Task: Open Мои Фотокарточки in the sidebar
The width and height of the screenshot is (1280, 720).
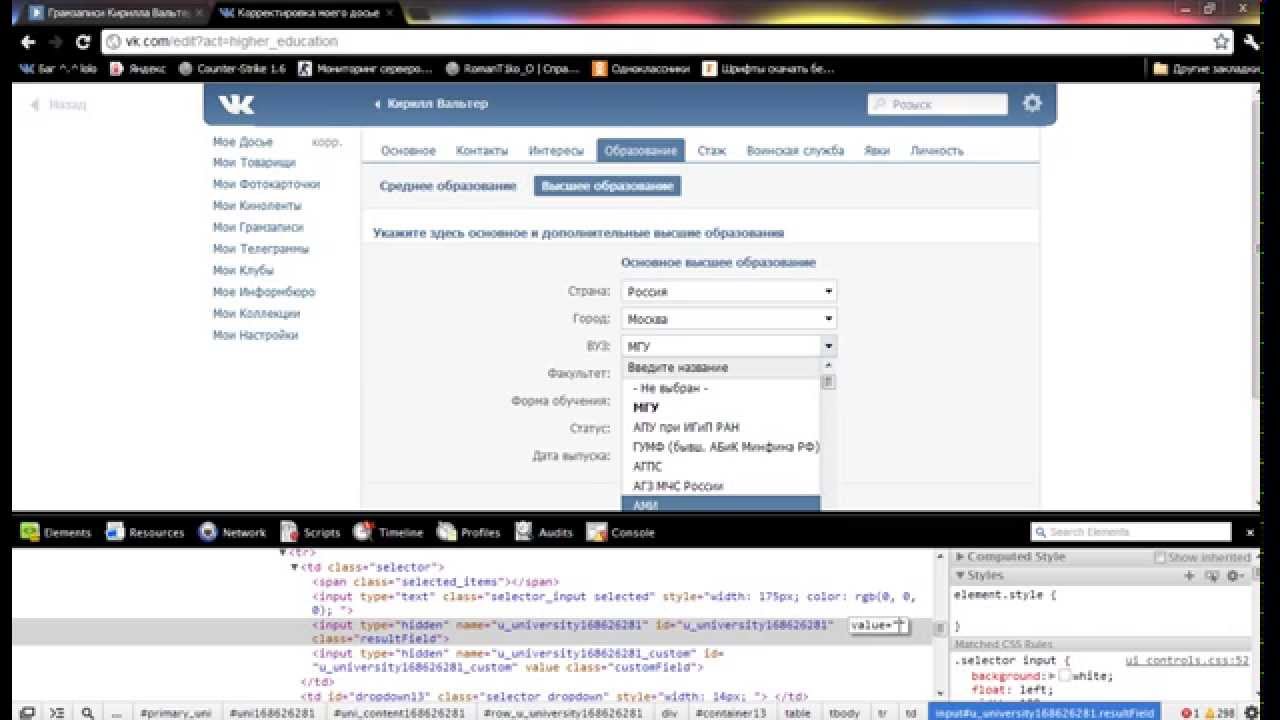Action: coord(266,184)
